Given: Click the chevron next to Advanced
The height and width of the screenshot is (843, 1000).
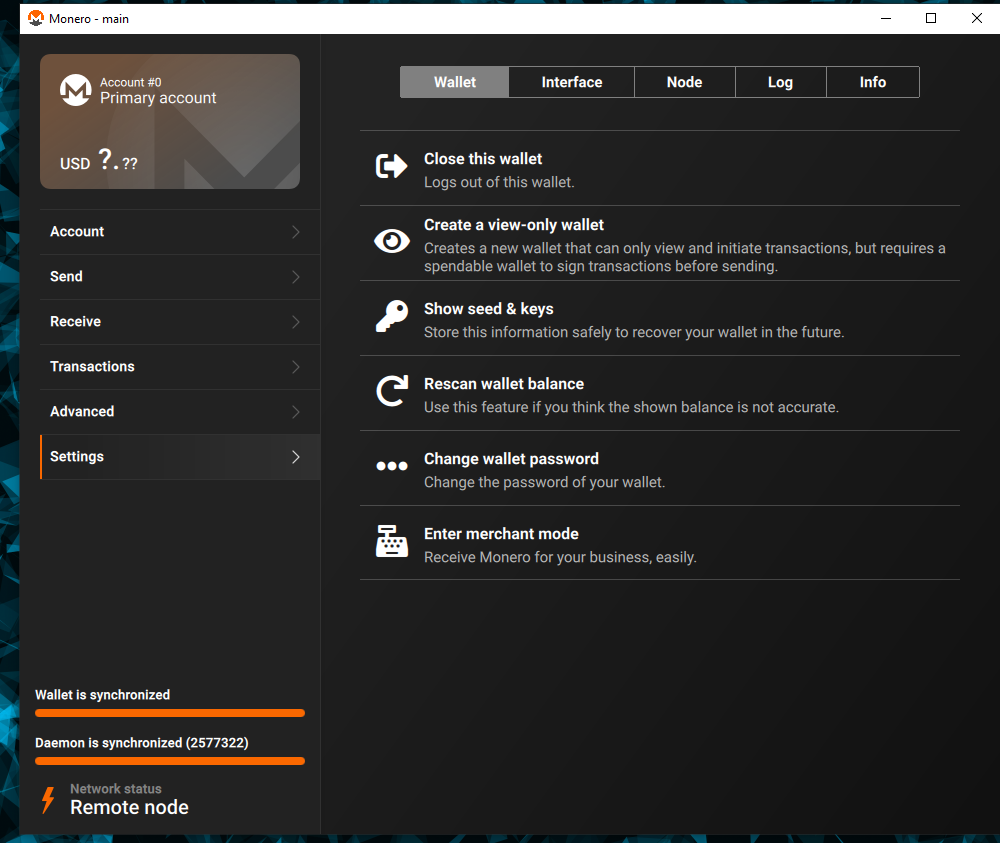Looking at the screenshot, I should click(x=295, y=412).
